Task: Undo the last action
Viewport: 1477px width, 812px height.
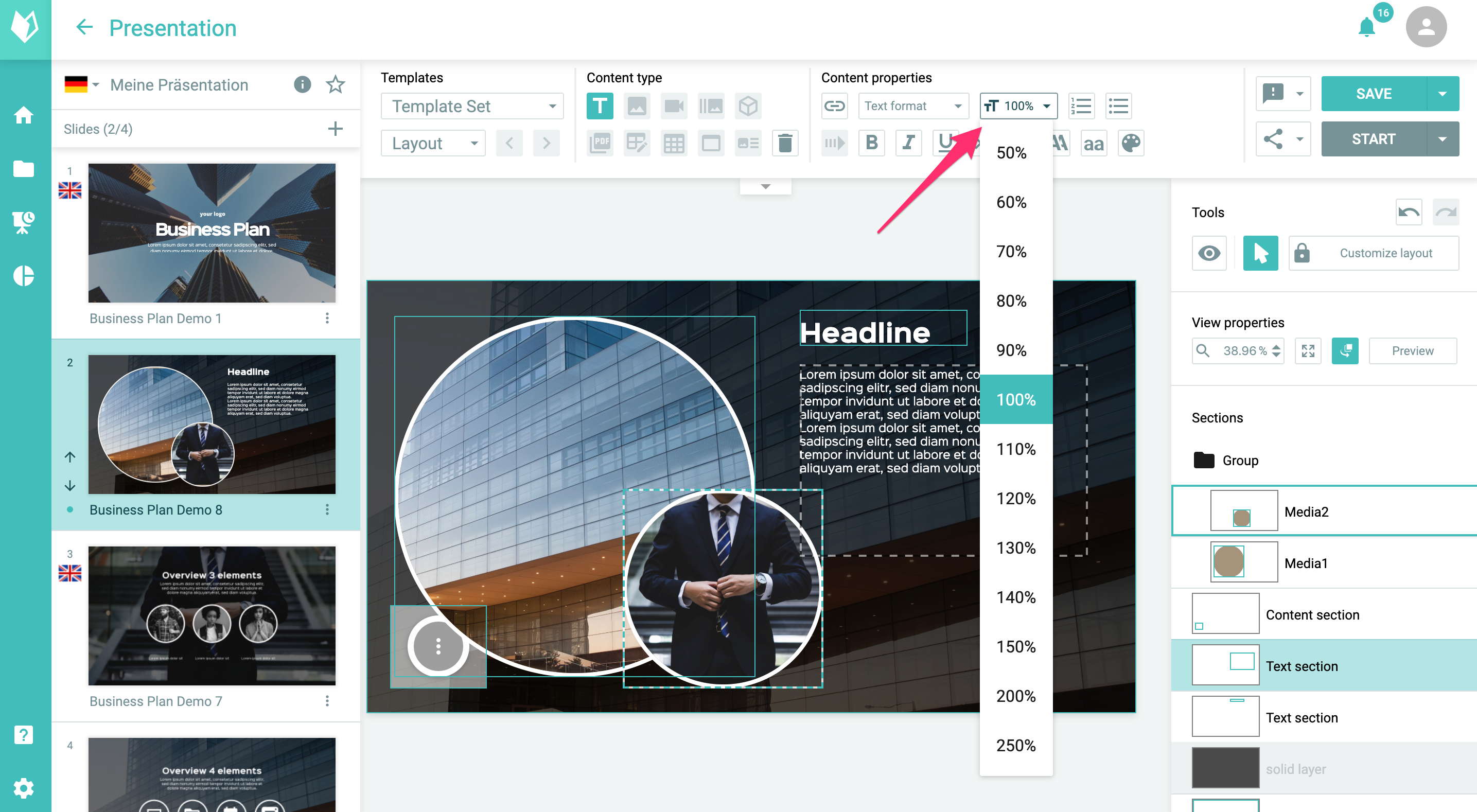Action: [1408, 212]
